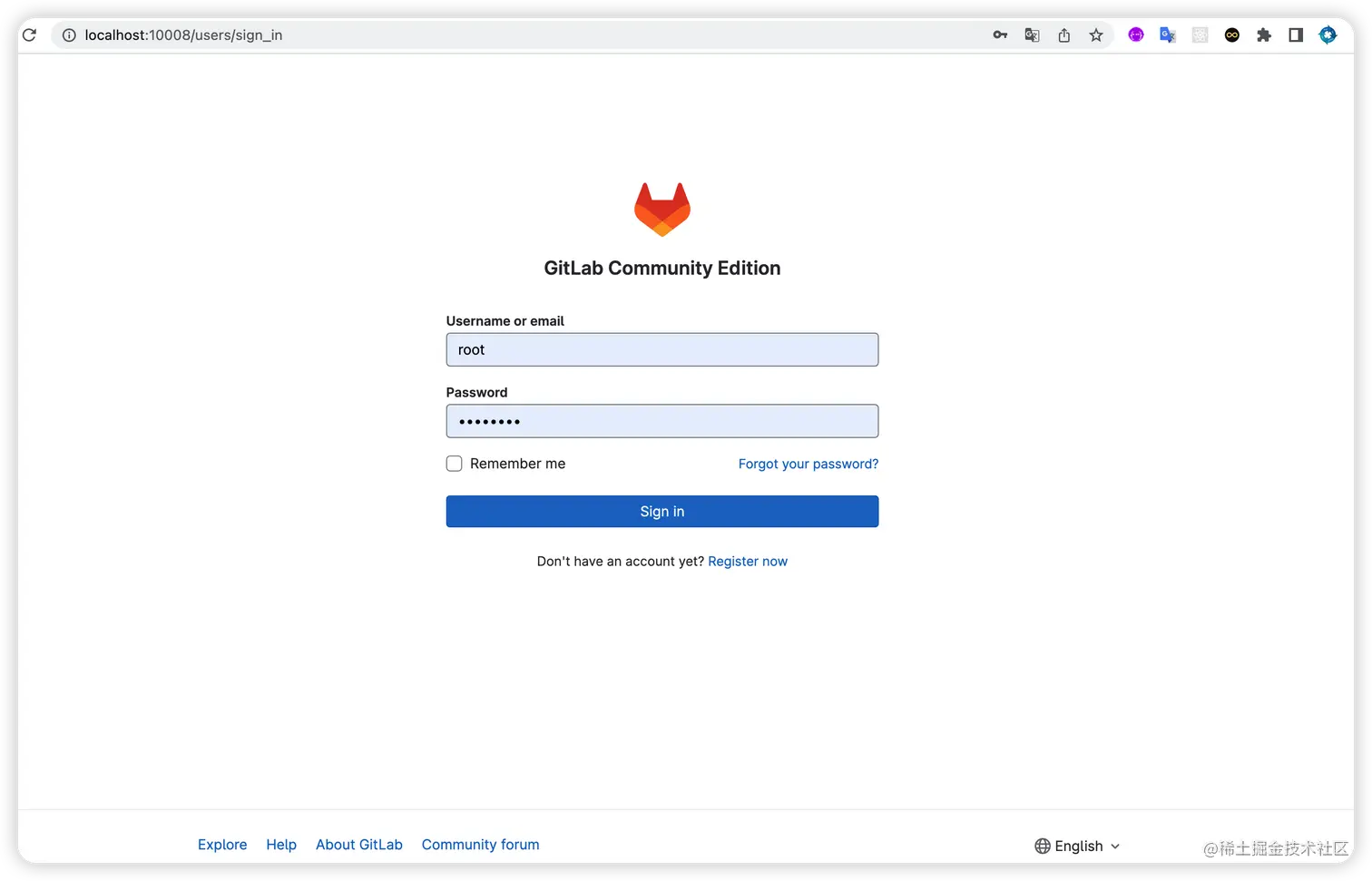This screenshot has width=1372, height=881.
Task: Share this page via share icon
Action: [x=1063, y=35]
